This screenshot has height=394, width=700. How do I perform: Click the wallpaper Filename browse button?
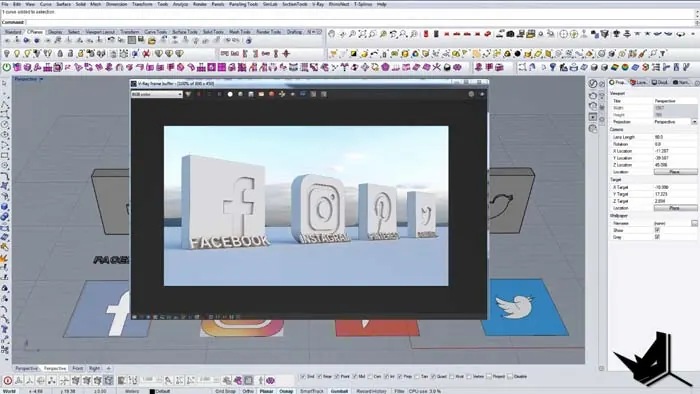pos(694,223)
